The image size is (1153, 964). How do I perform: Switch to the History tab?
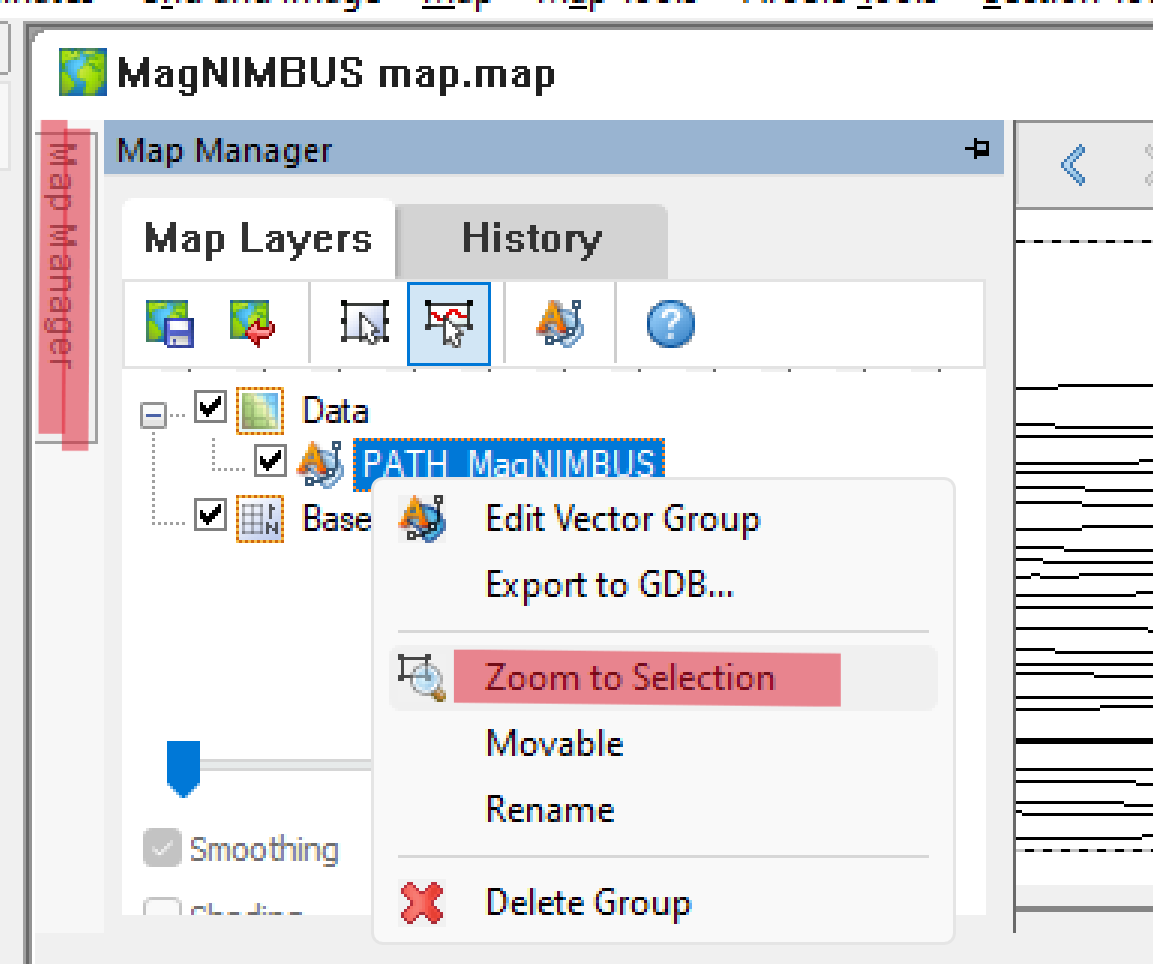[531, 238]
